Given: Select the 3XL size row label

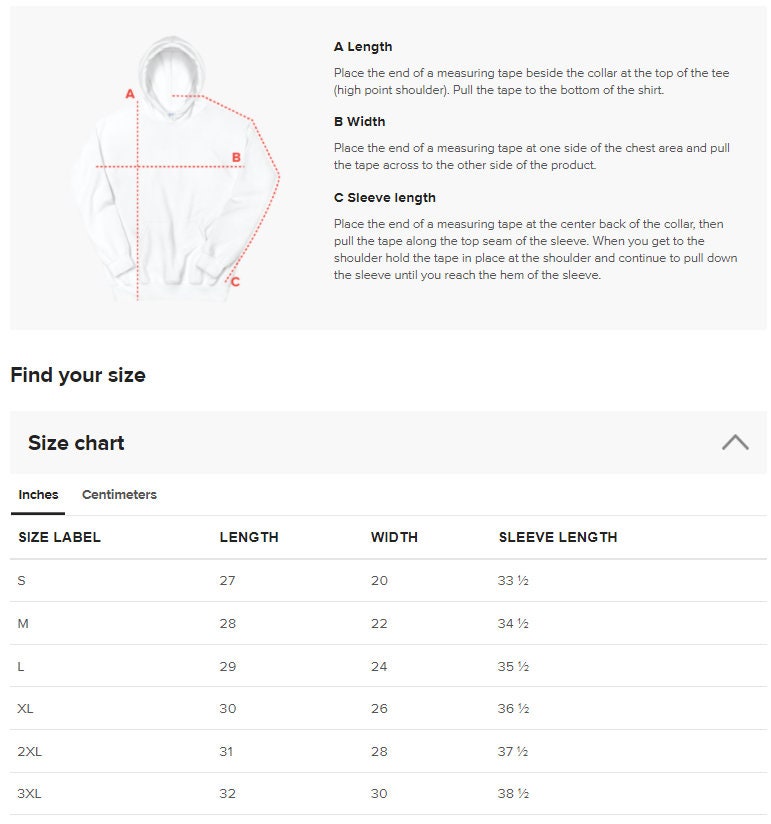Looking at the screenshot, I should click(x=29, y=794).
